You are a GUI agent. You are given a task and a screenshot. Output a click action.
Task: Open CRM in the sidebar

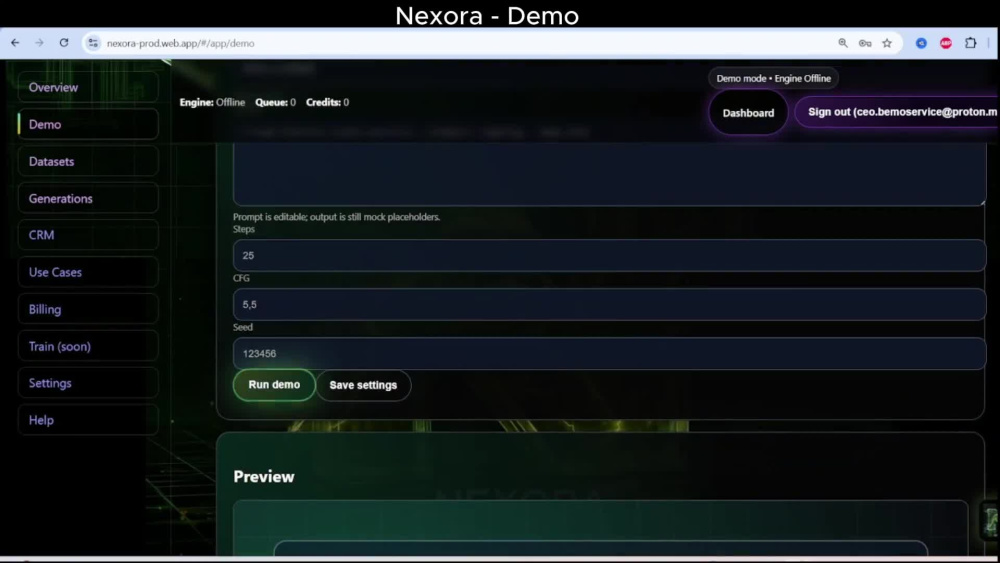(88, 235)
